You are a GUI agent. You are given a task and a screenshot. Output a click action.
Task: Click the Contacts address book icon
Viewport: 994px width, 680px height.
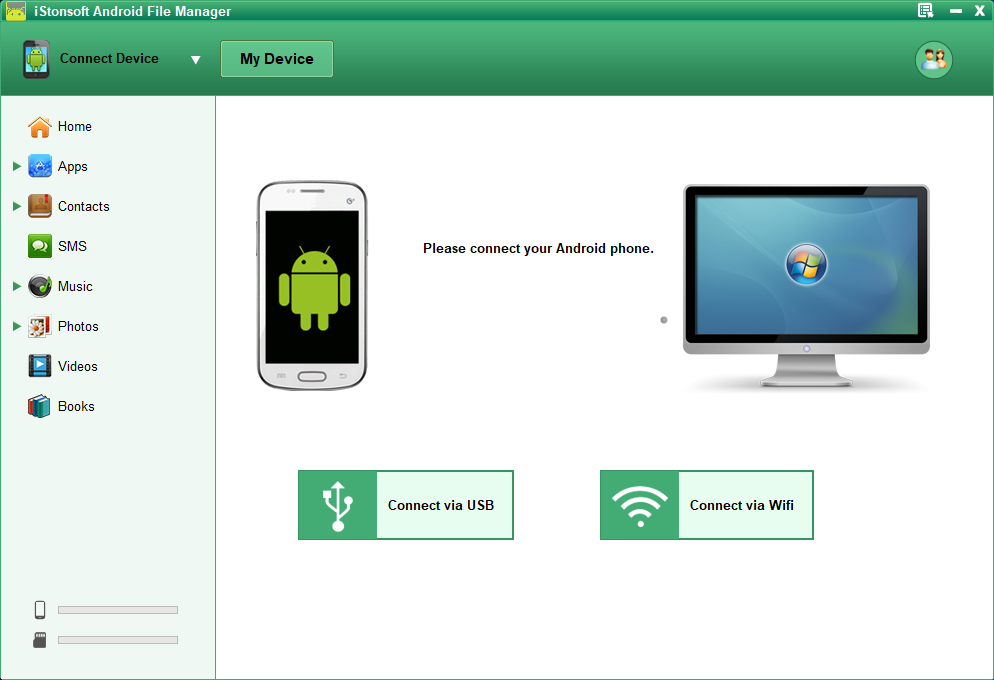coord(39,206)
